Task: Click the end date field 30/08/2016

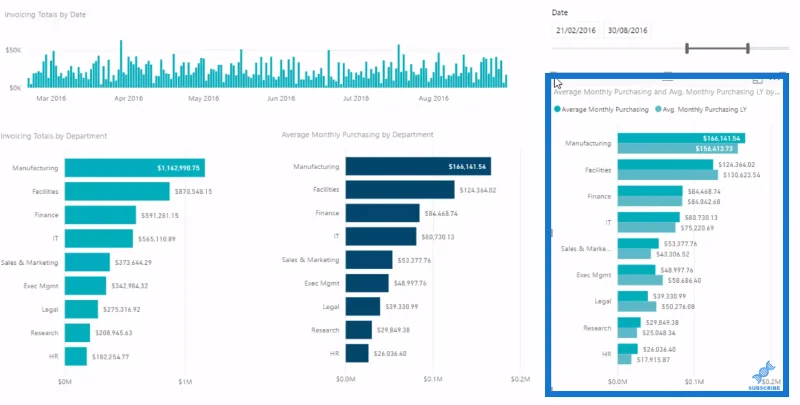Action: [x=628, y=30]
